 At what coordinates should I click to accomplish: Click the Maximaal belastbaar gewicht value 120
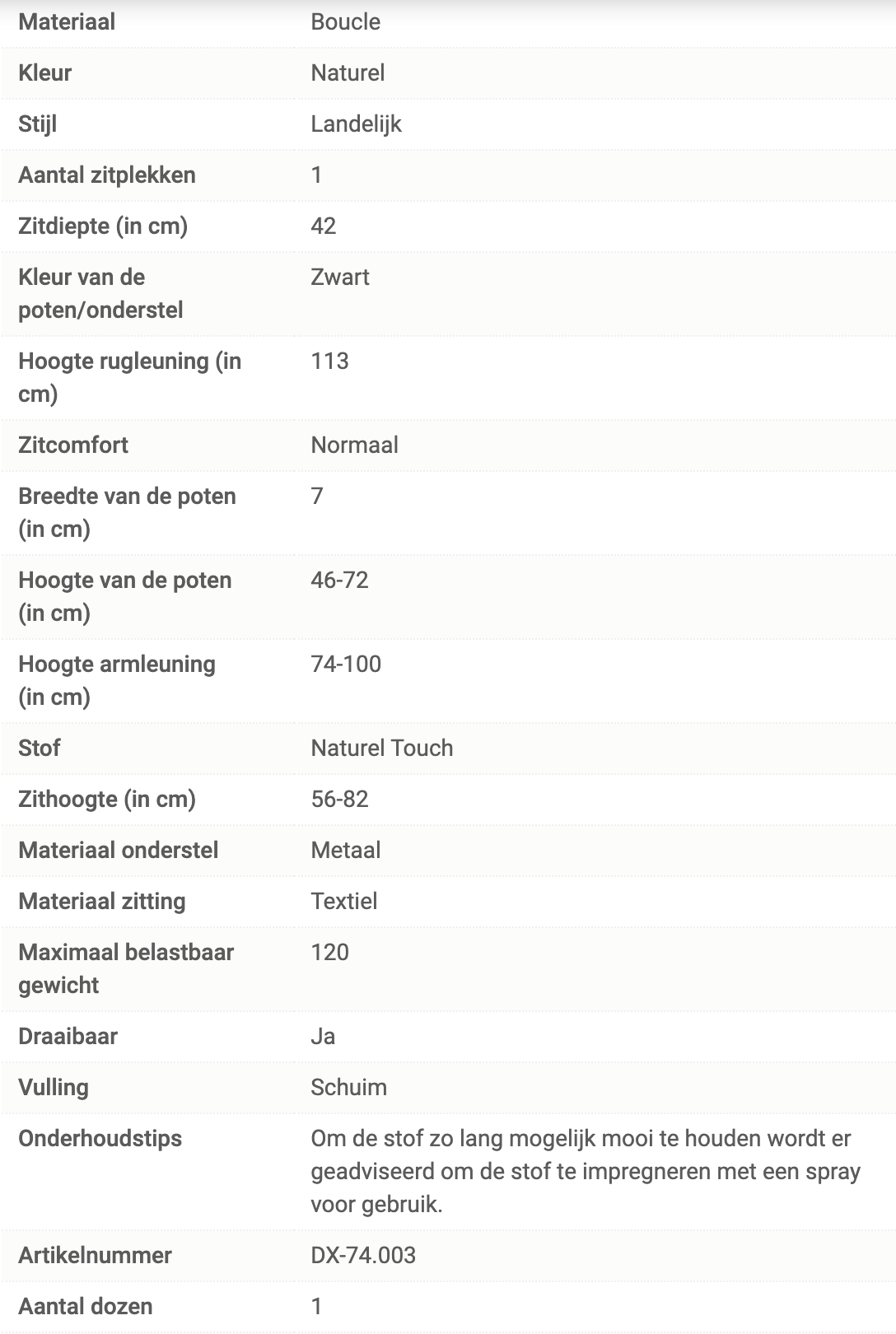click(x=329, y=952)
